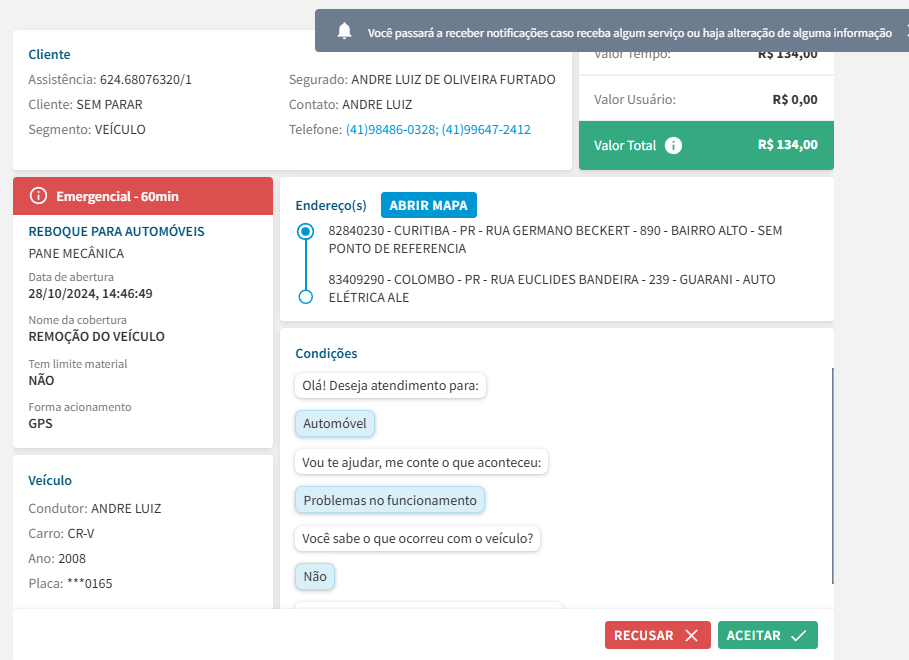909x660 pixels.
Task: Click the Assistência number 624.68076320/1
Action: (x=146, y=79)
